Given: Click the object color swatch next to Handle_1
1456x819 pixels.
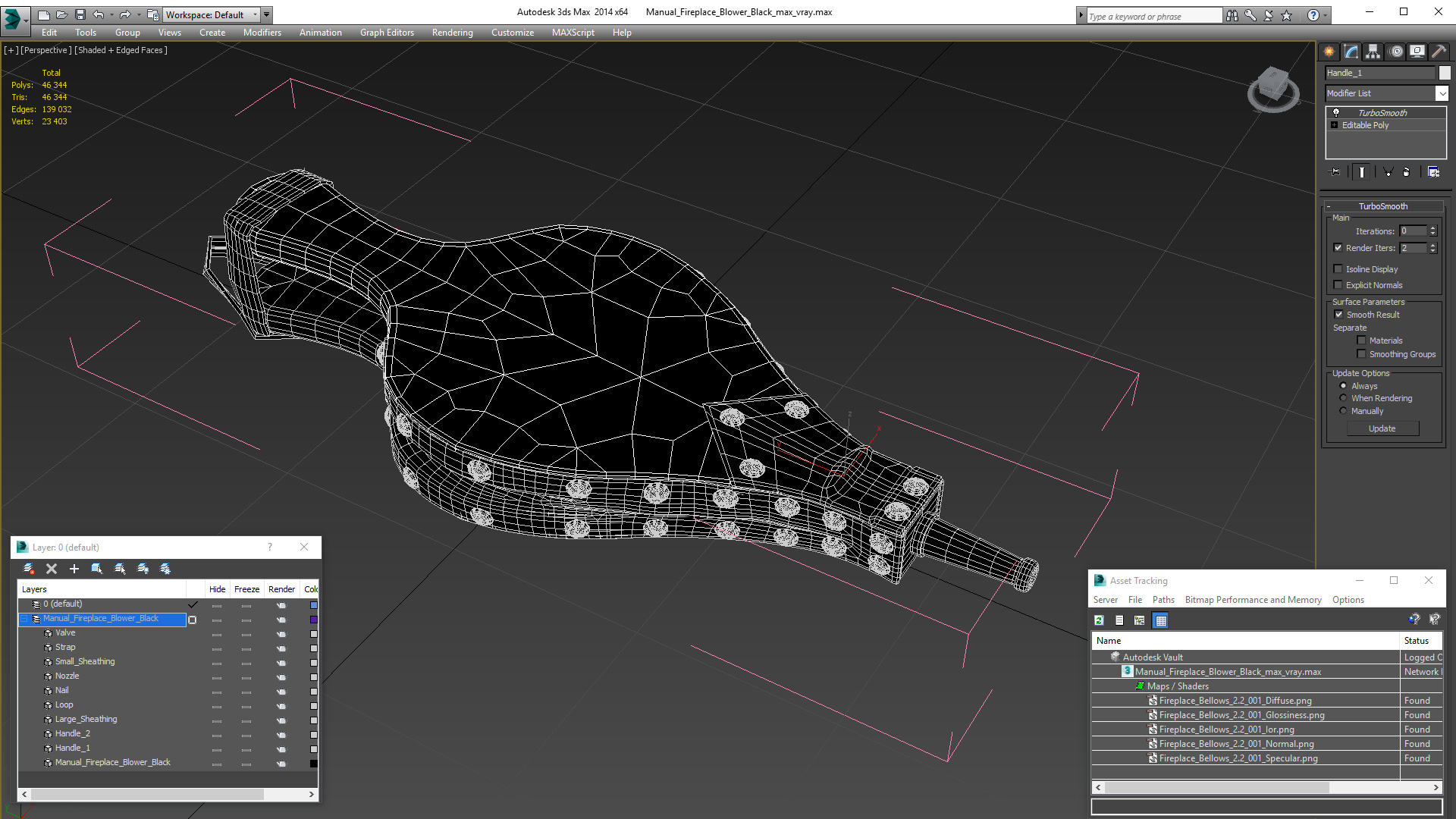Looking at the screenshot, I should (1444, 73).
